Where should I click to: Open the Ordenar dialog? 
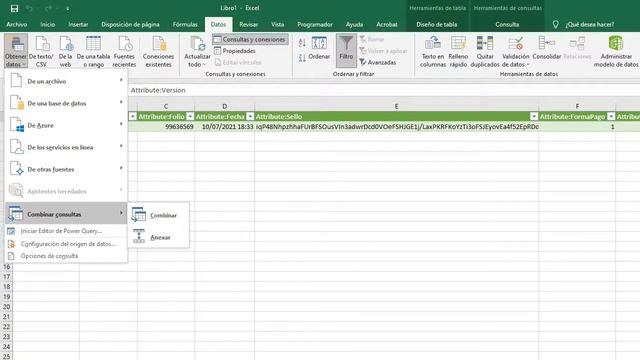point(319,48)
